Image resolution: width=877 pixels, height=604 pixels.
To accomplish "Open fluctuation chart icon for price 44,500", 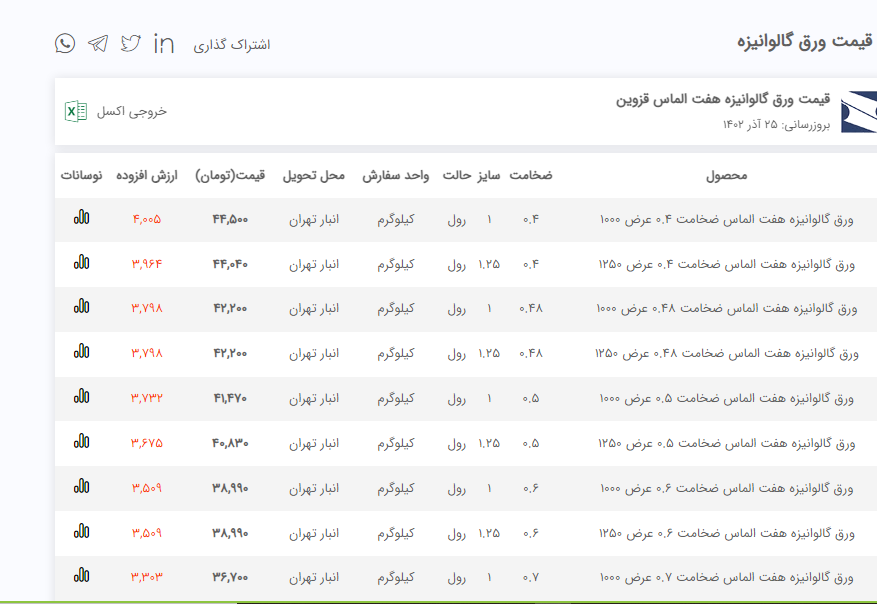I will coord(81,218).
